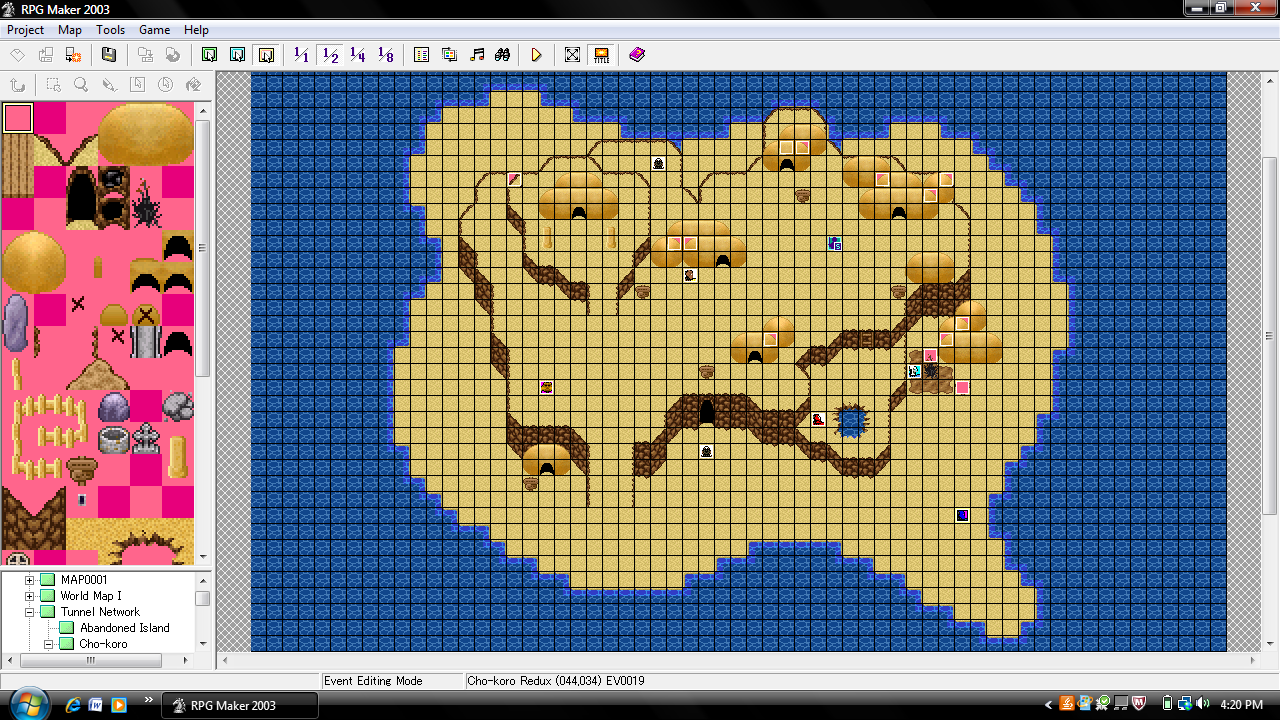Click the Cho-koro Redux coordinates status text

(x=555, y=681)
